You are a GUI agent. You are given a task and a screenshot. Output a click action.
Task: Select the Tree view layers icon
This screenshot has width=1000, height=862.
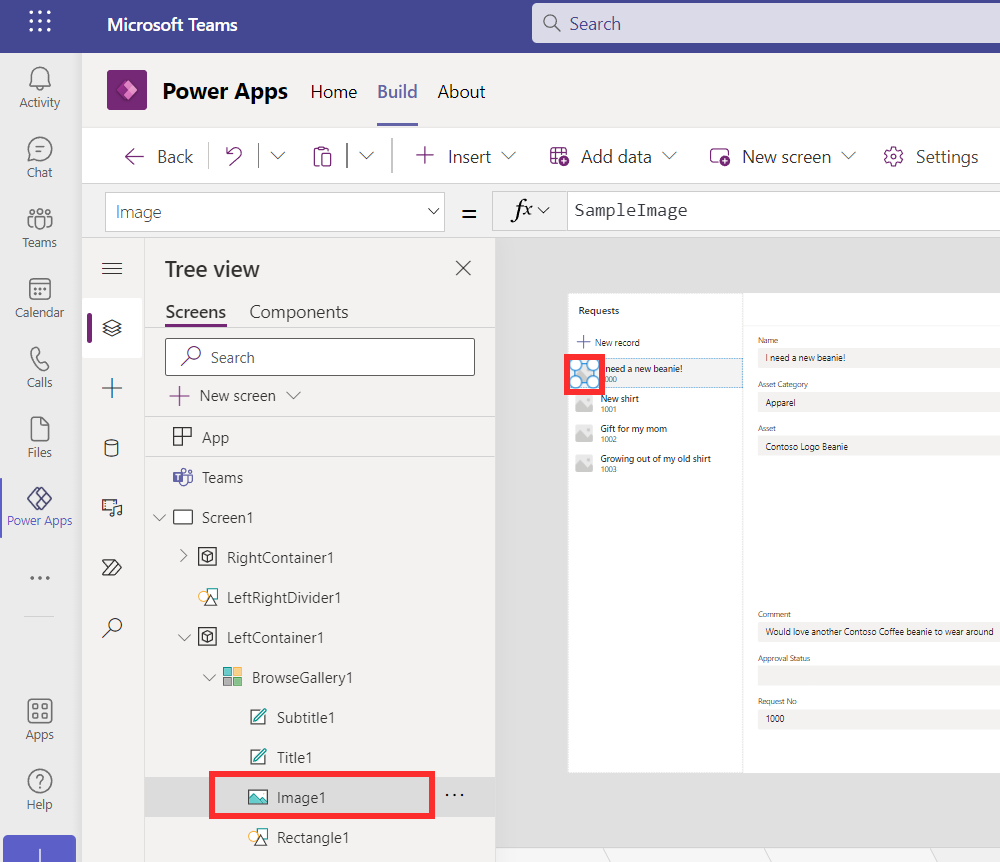[x=112, y=328]
